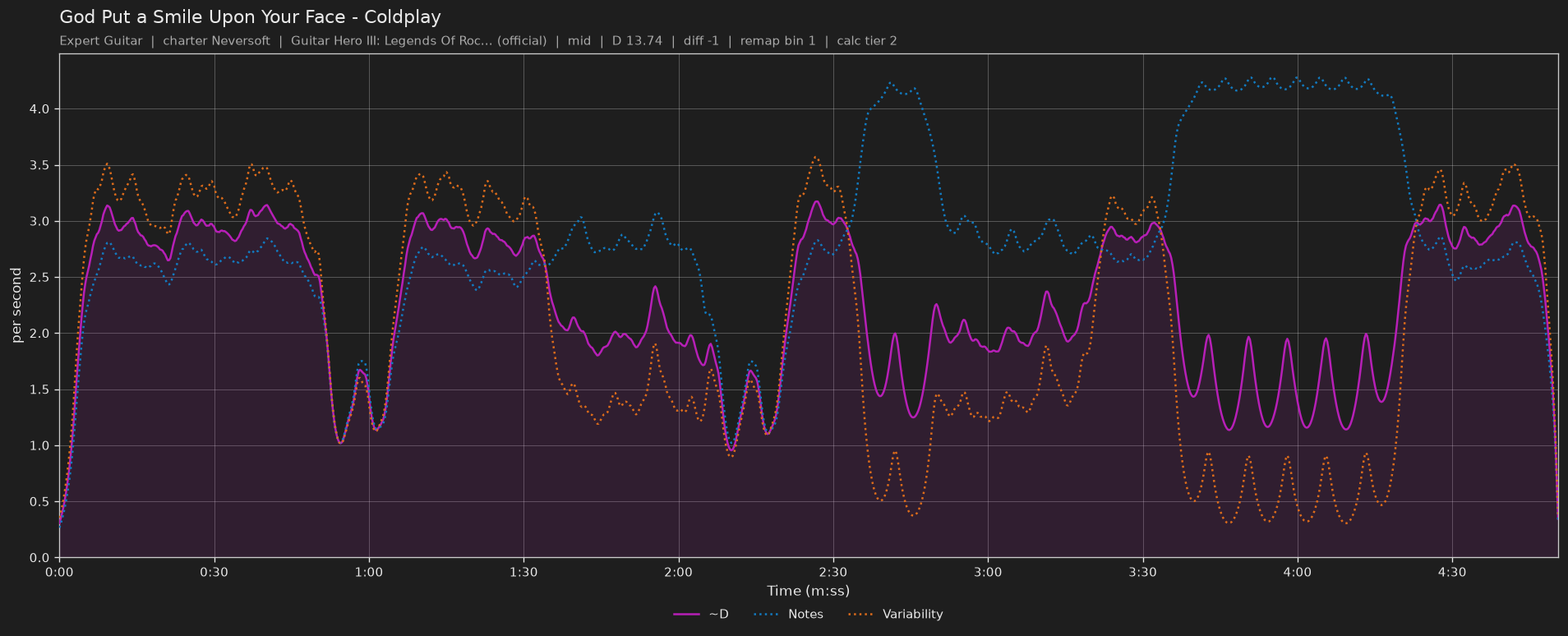This screenshot has height=636, width=1568.
Task: Click the 0:00 x-axis tick label
Action: [59, 572]
